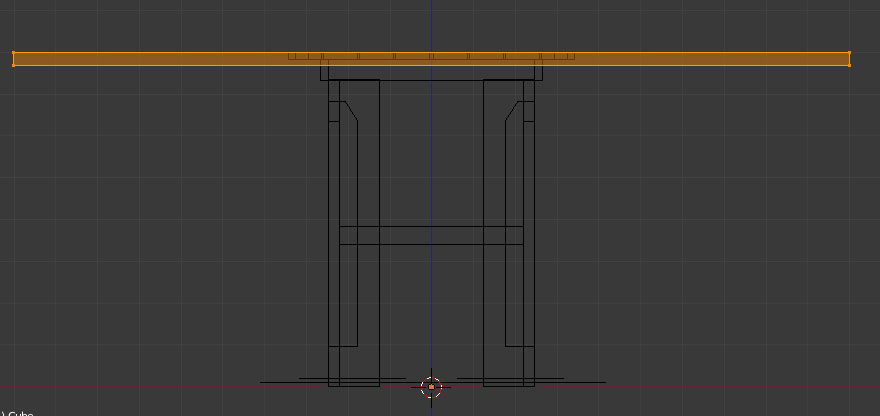Screen dimensions: 880x416
Task: Select the horizontal crossbar between the legs
Action: [x=431, y=235]
